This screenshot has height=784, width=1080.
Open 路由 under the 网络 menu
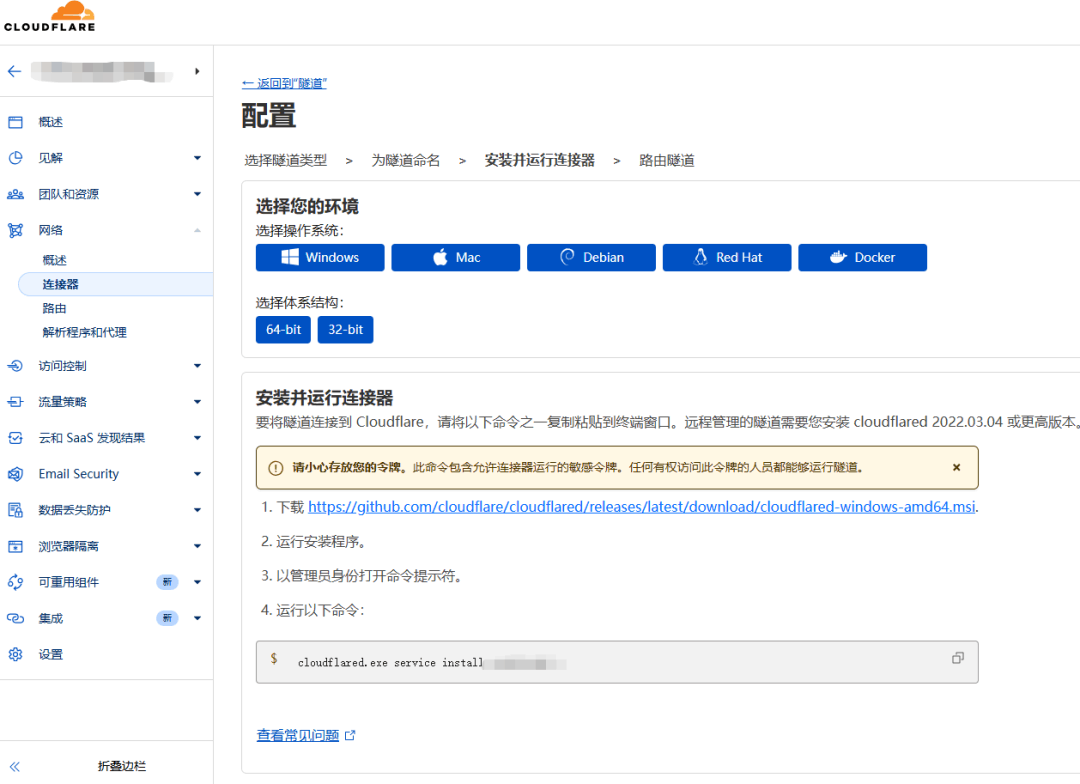pos(55,308)
